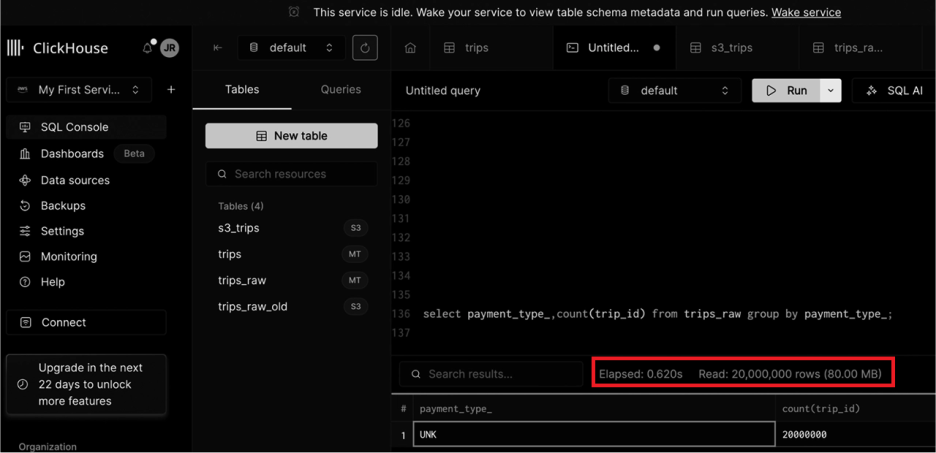Click the Elapsed: 0.620s readout
The image size is (936, 453).
pos(641,374)
